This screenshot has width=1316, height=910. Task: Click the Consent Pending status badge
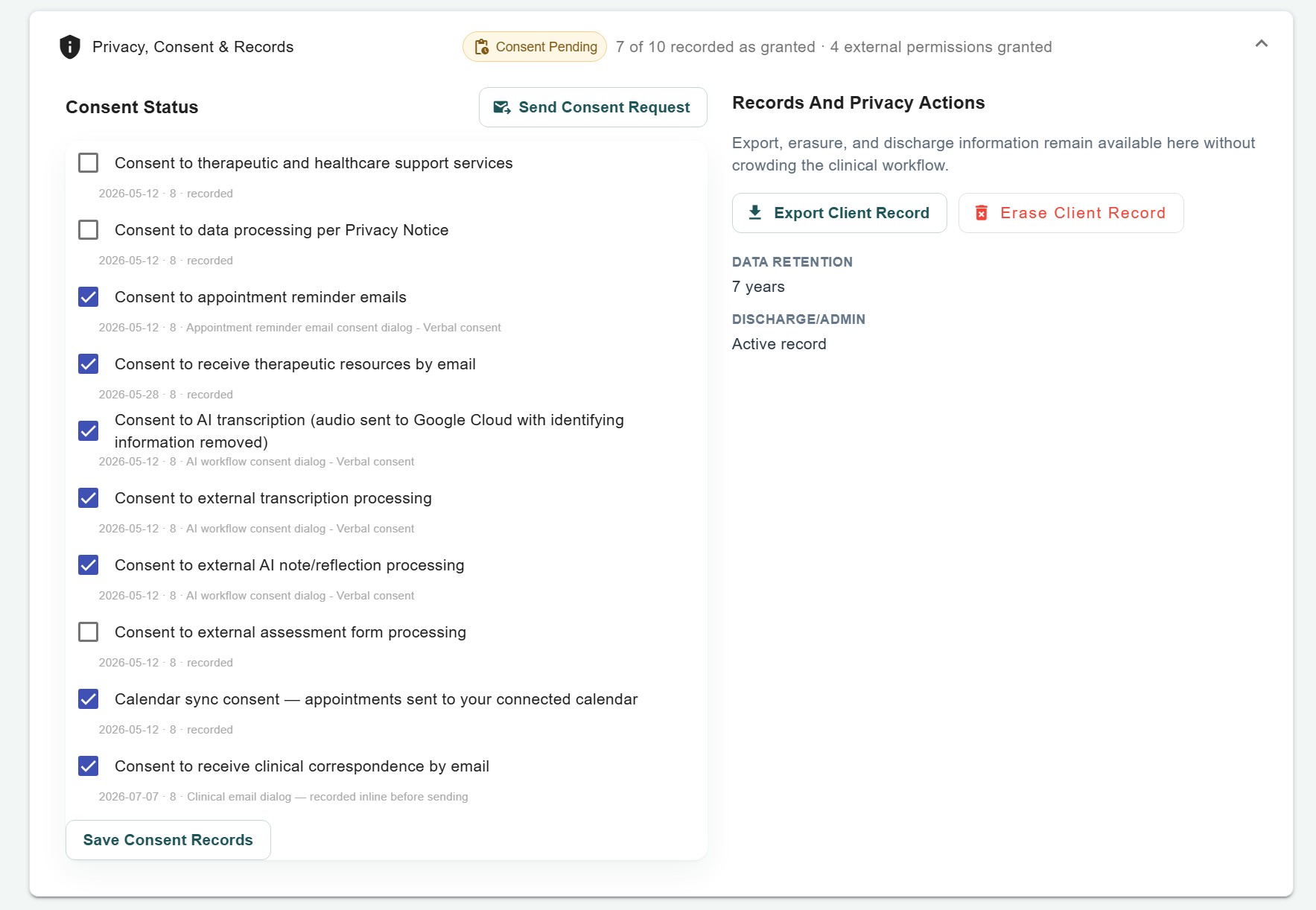point(535,47)
